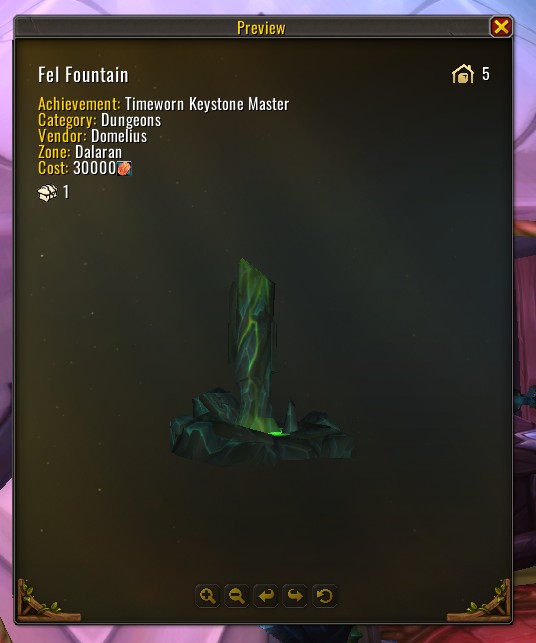Screen dimensions: 536x643
Task: Click the currency icon beside 30000
Action: [124, 169]
